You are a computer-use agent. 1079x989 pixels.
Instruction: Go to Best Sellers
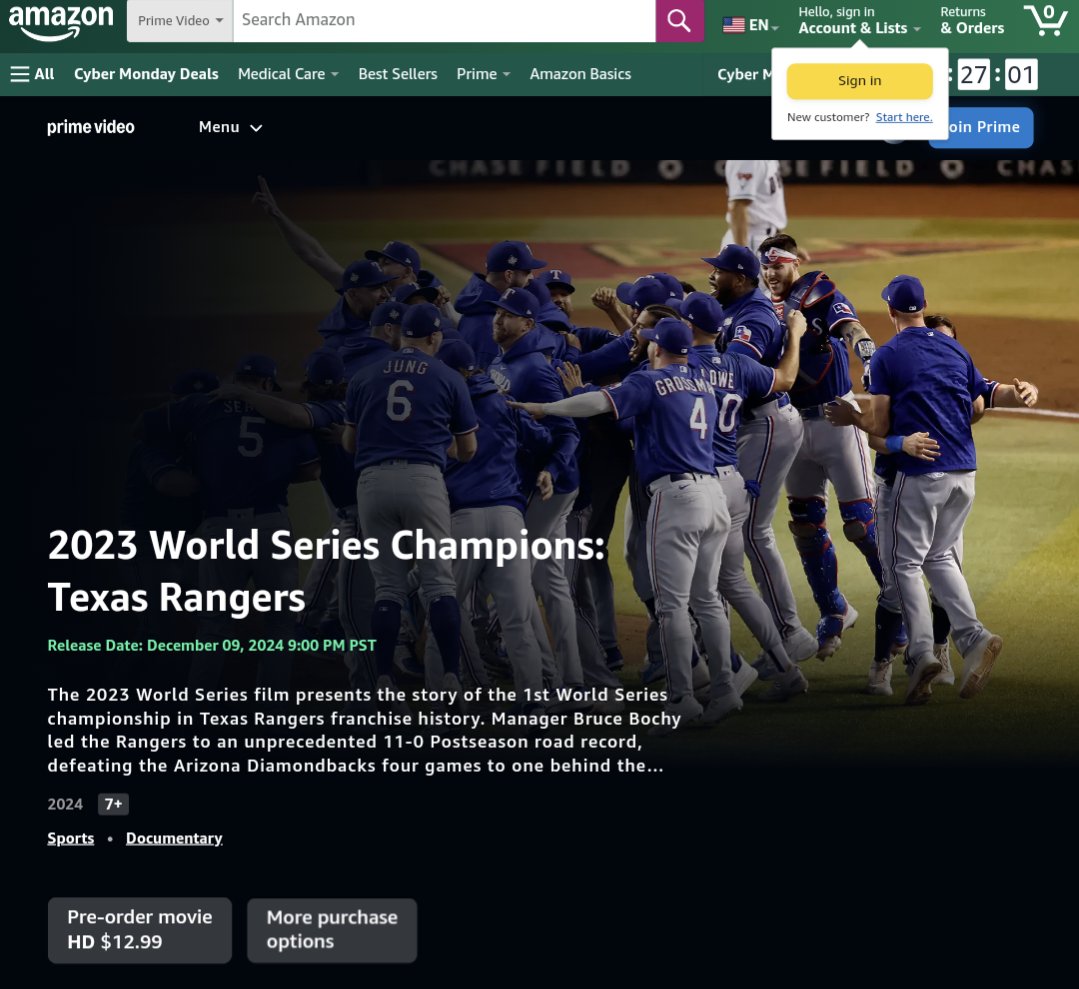[x=397, y=74]
